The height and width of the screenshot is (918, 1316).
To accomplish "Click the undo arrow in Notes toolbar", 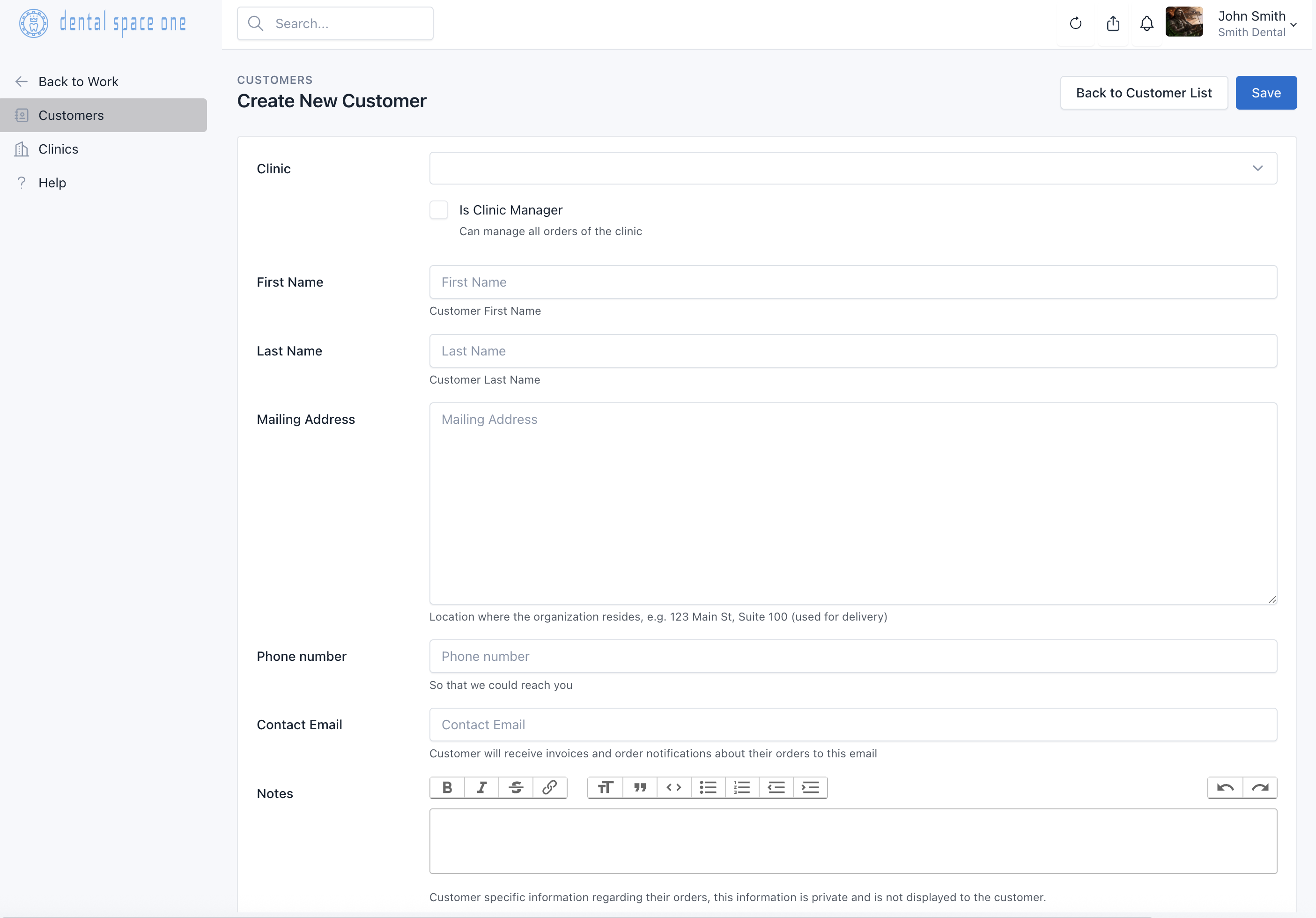I will pos(1225,787).
